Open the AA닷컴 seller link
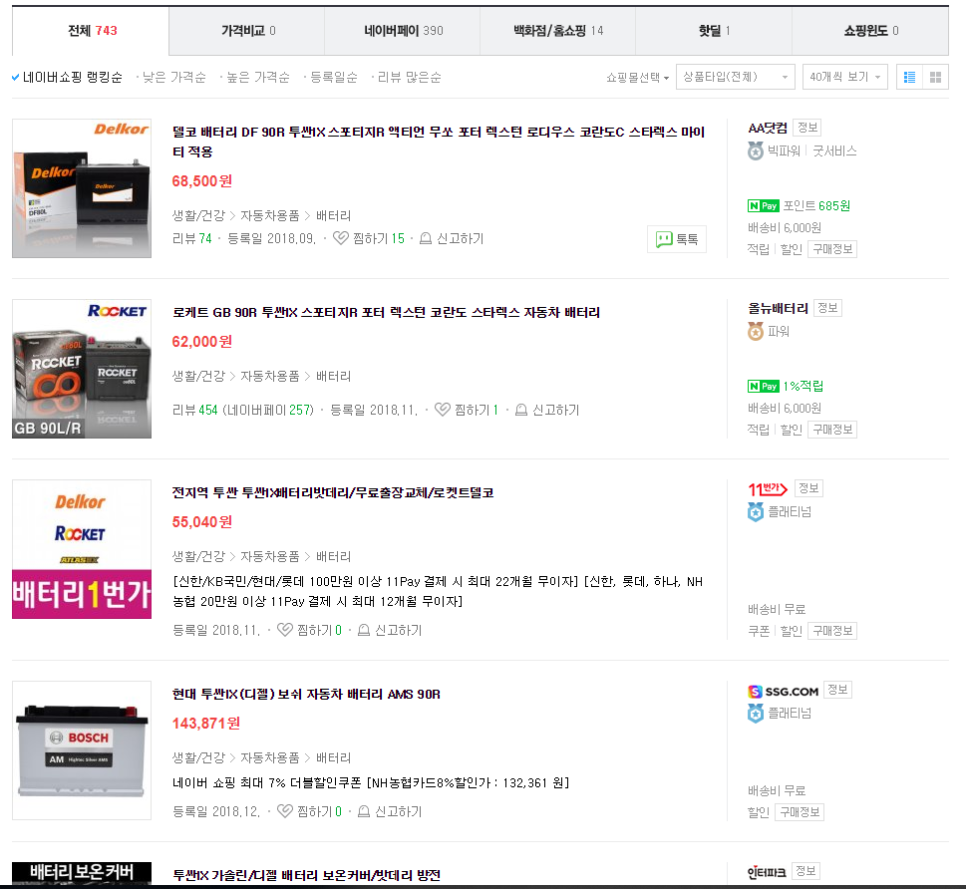This screenshot has height=889, width=966. 768,128
